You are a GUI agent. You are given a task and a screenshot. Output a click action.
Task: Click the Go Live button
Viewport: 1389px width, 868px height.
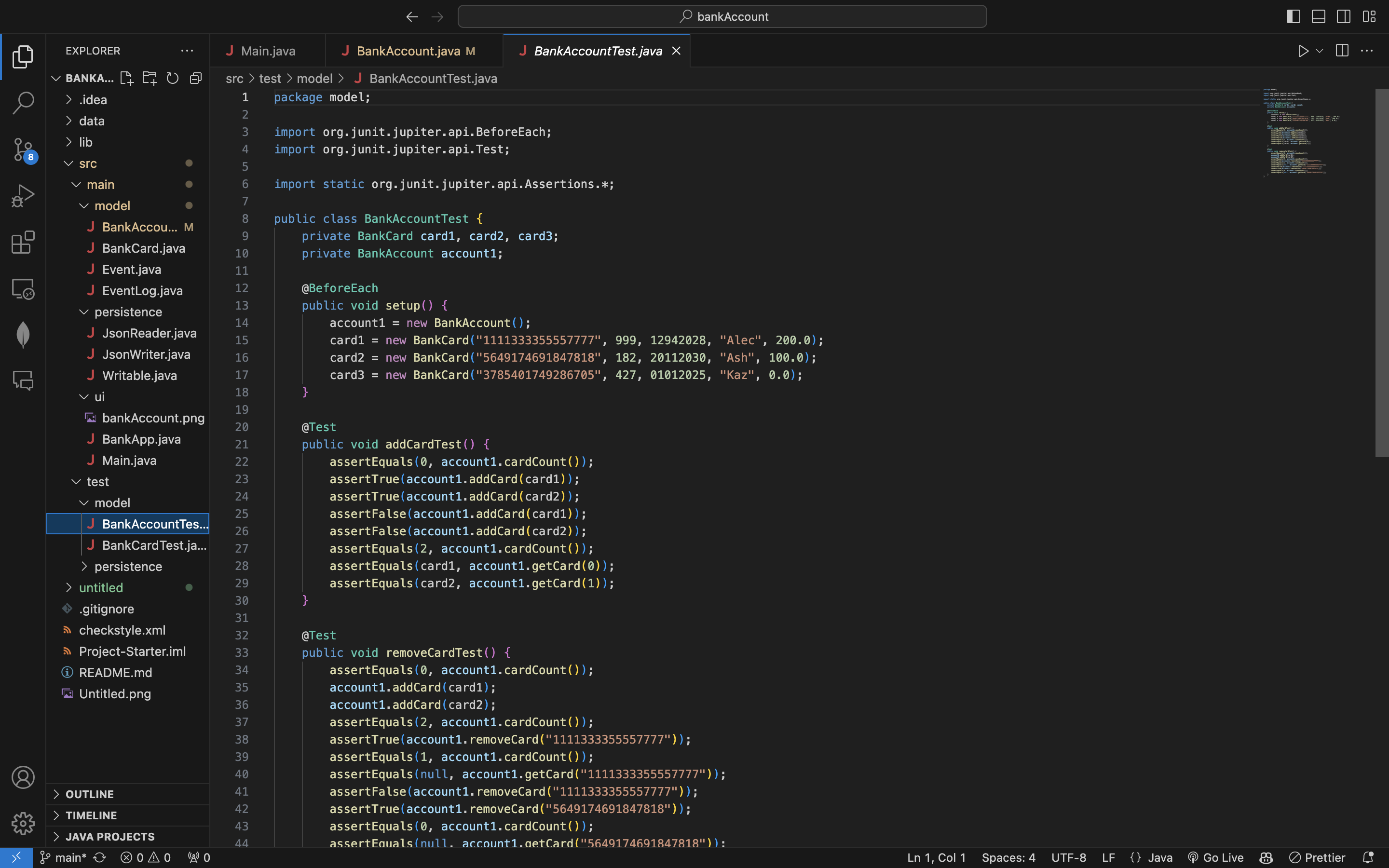coord(1216,858)
